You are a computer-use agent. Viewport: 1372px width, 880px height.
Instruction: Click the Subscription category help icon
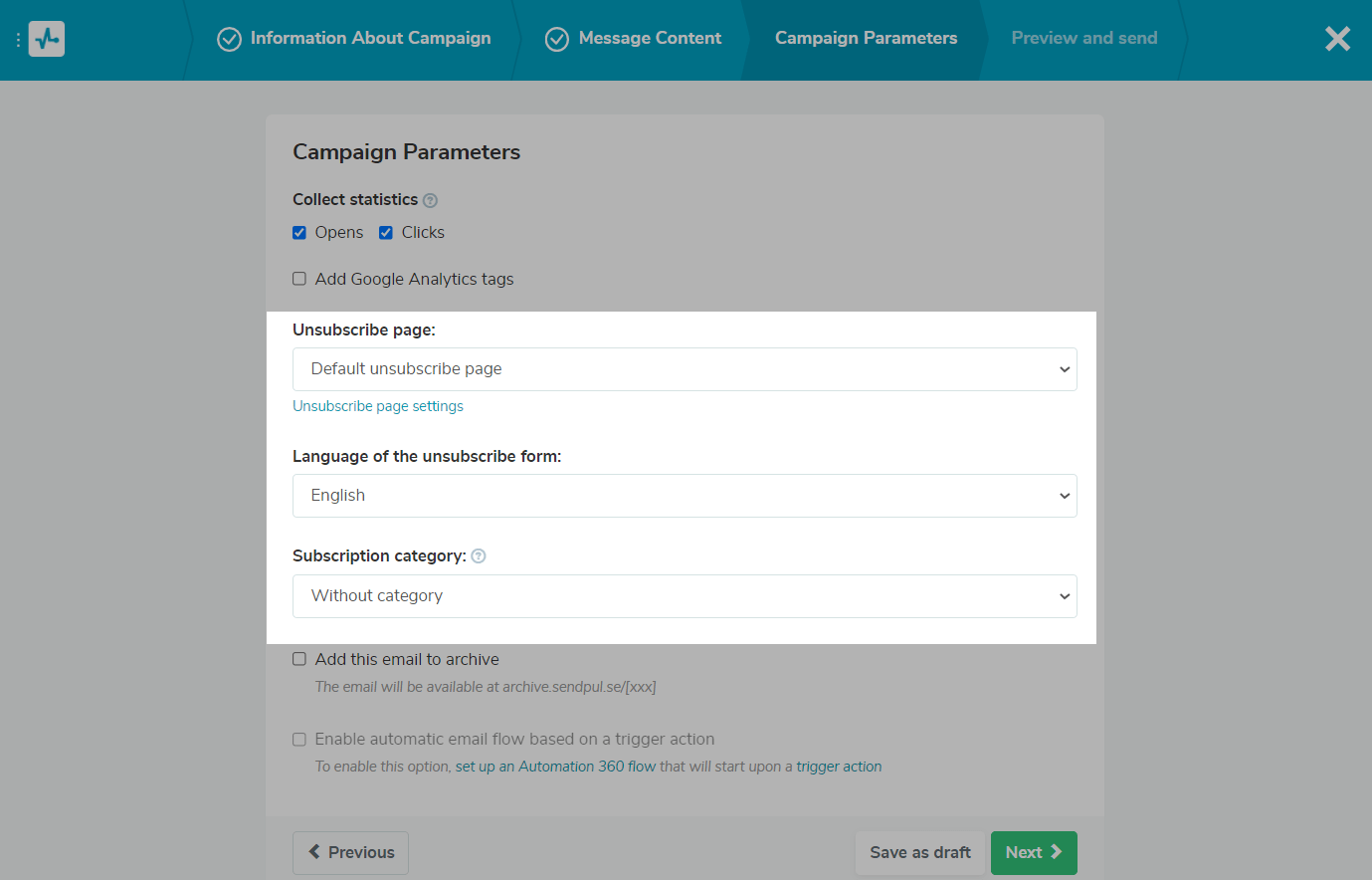coord(479,556)
